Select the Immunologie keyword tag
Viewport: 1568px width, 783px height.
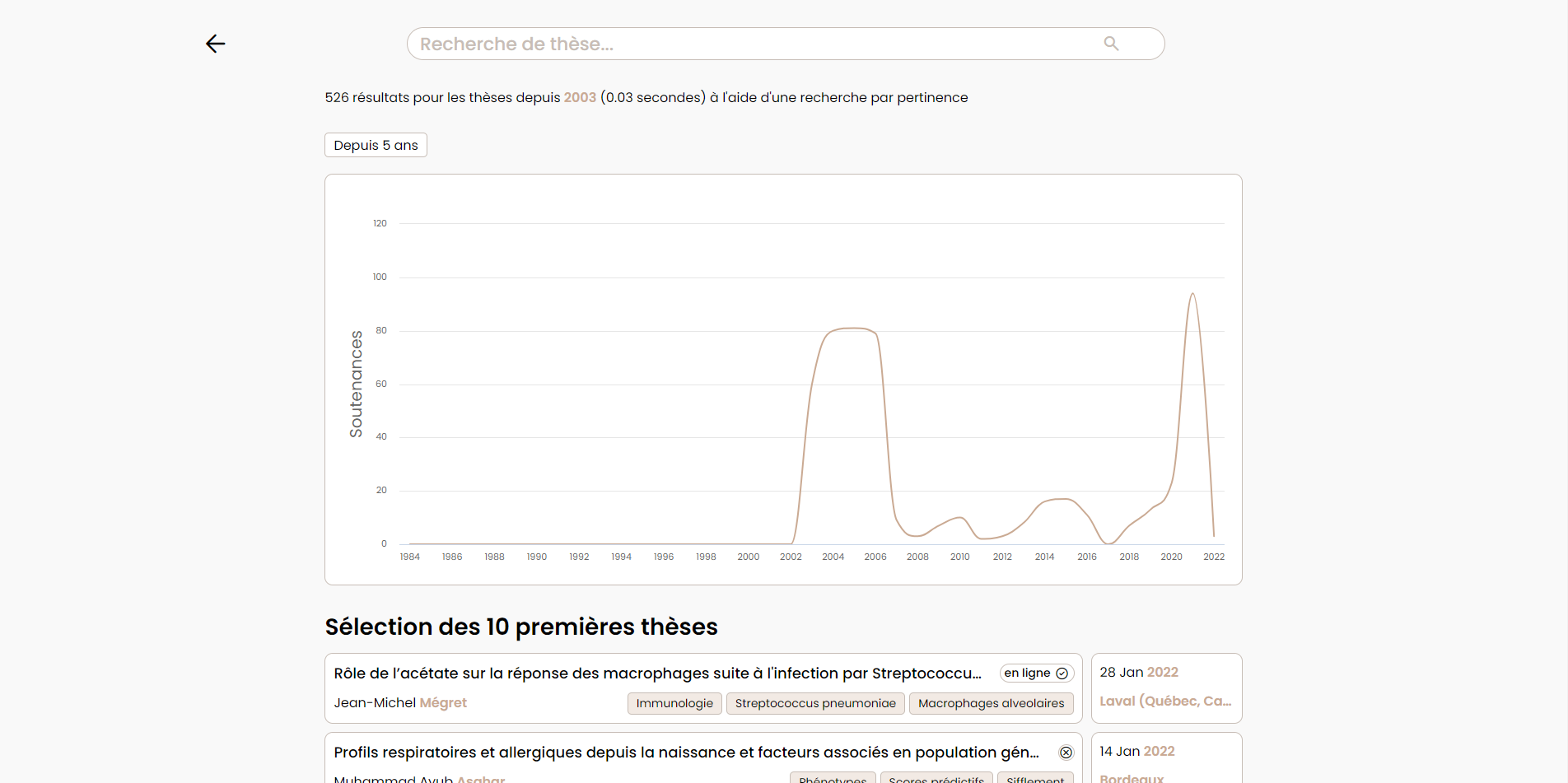pyautogui.click(x=674, y=703)
